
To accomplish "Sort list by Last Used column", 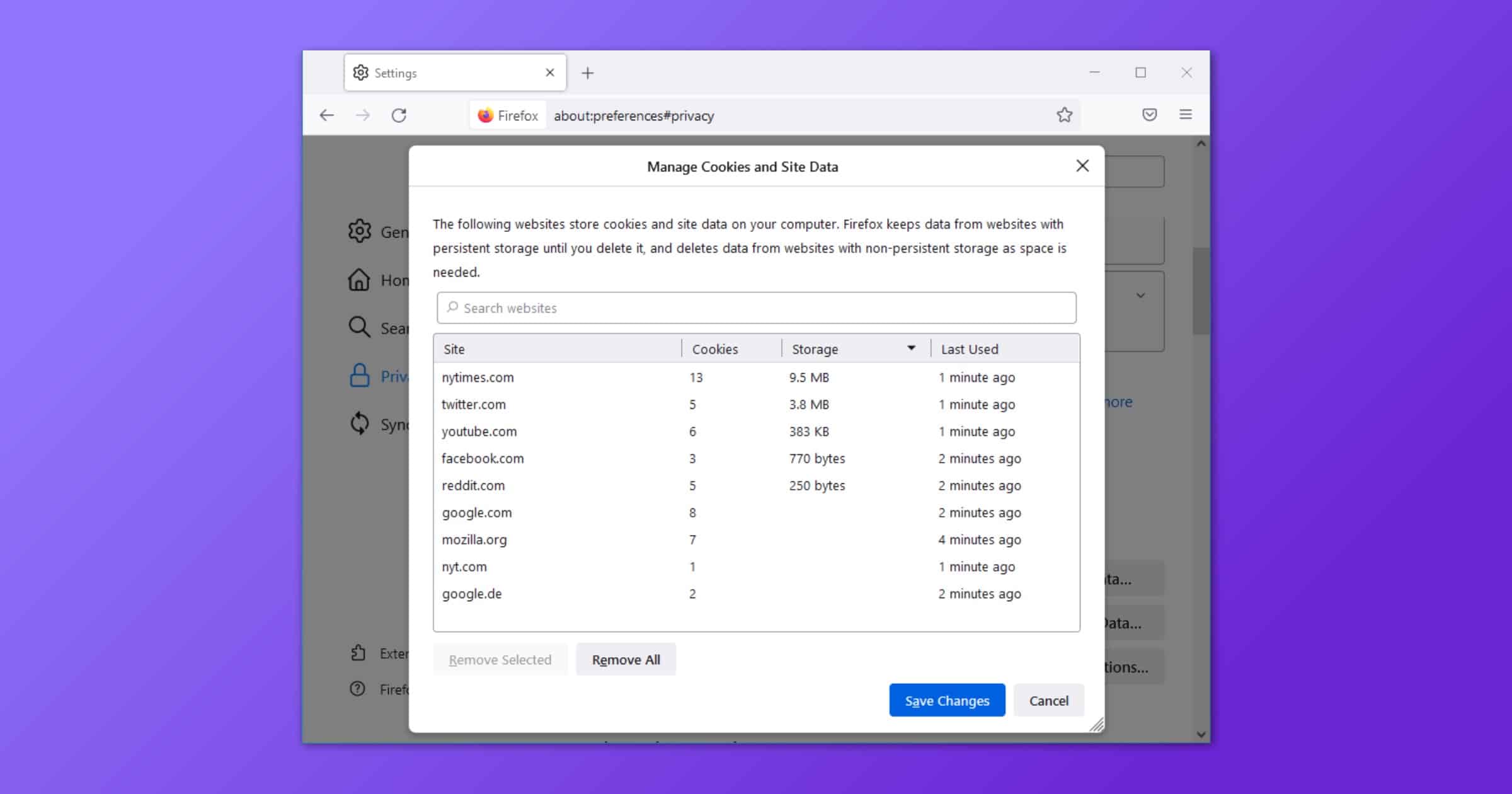I will [x=970, y=349].
